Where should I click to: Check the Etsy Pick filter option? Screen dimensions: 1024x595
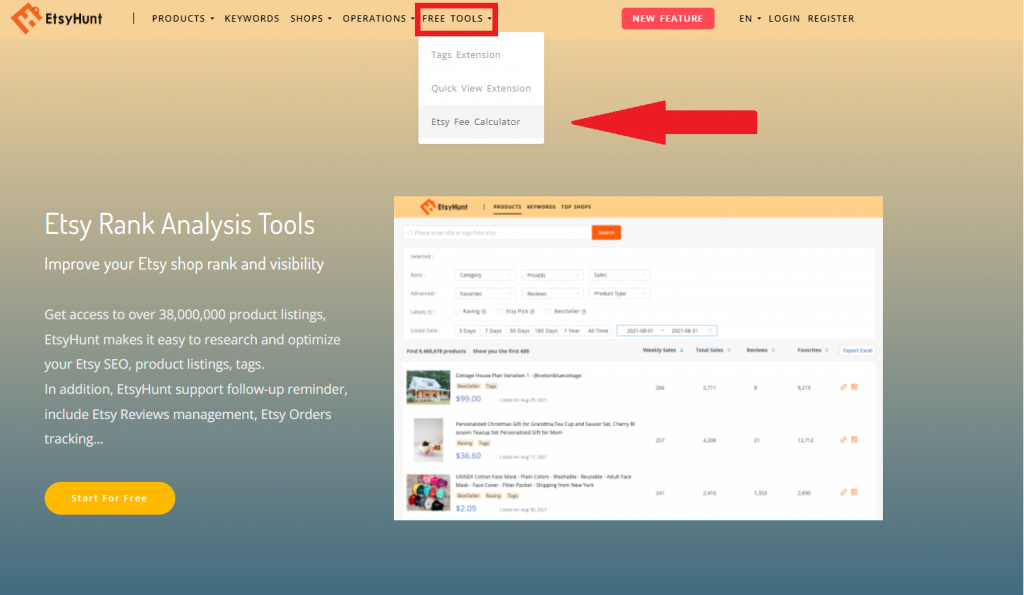500,310
